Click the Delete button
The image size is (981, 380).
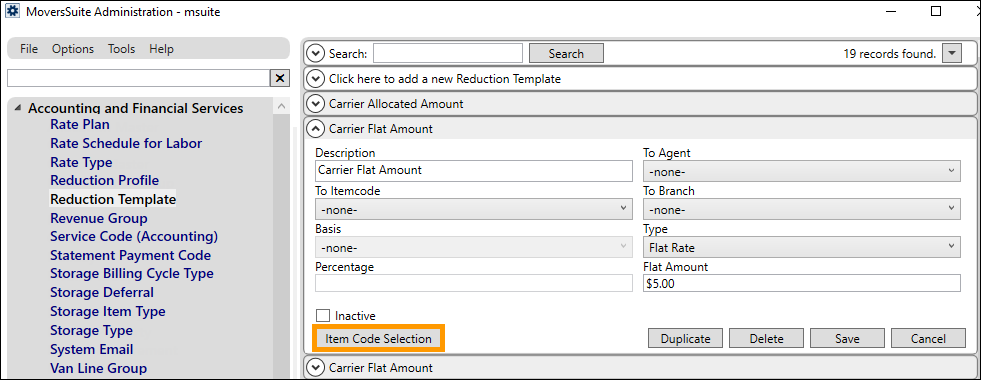click(x=766, y=339)
